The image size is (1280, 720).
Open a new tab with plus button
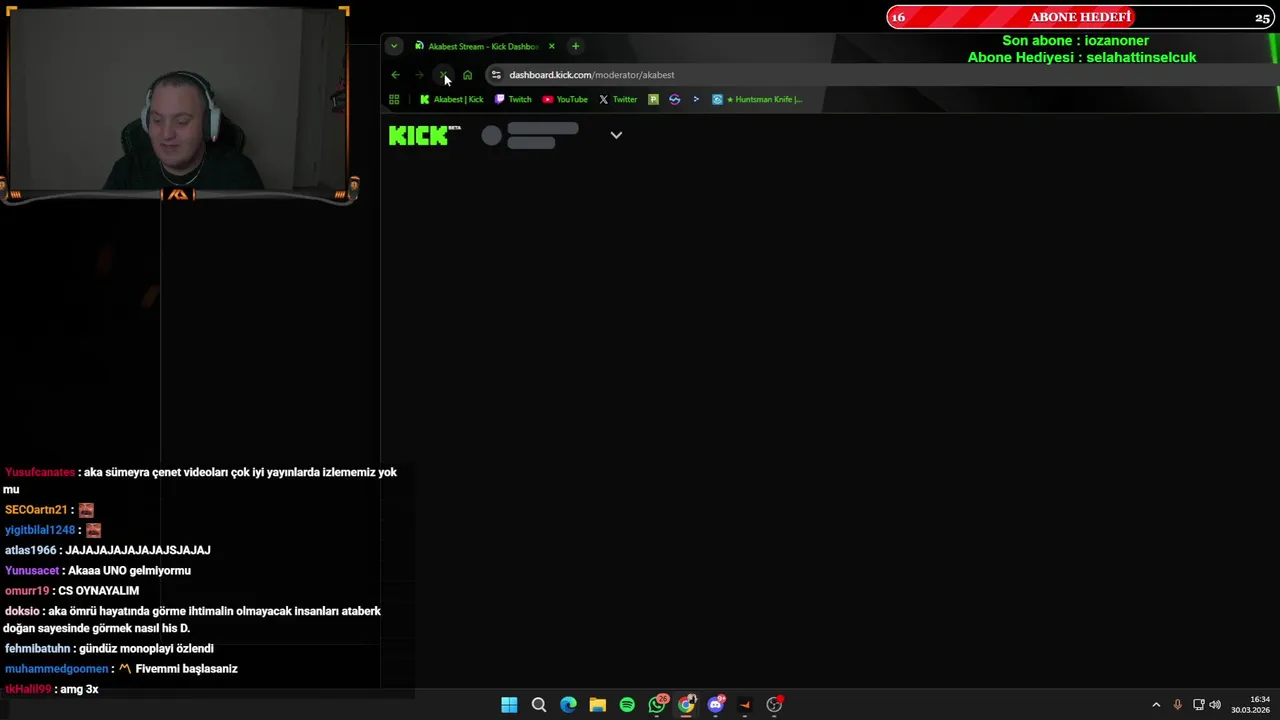(575, 46)
